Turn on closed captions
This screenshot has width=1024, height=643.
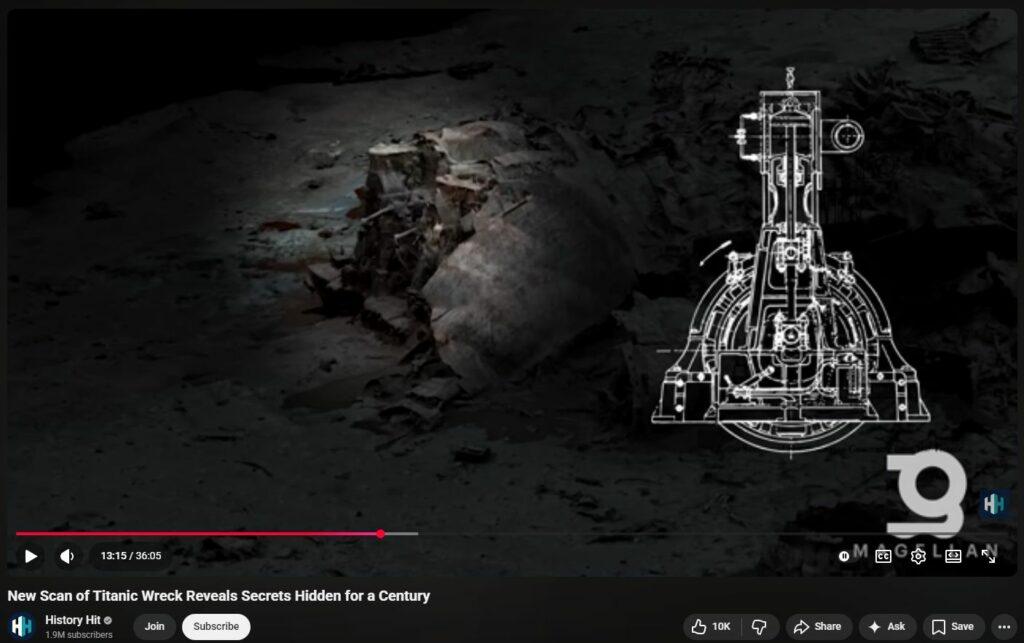point(883,556)
